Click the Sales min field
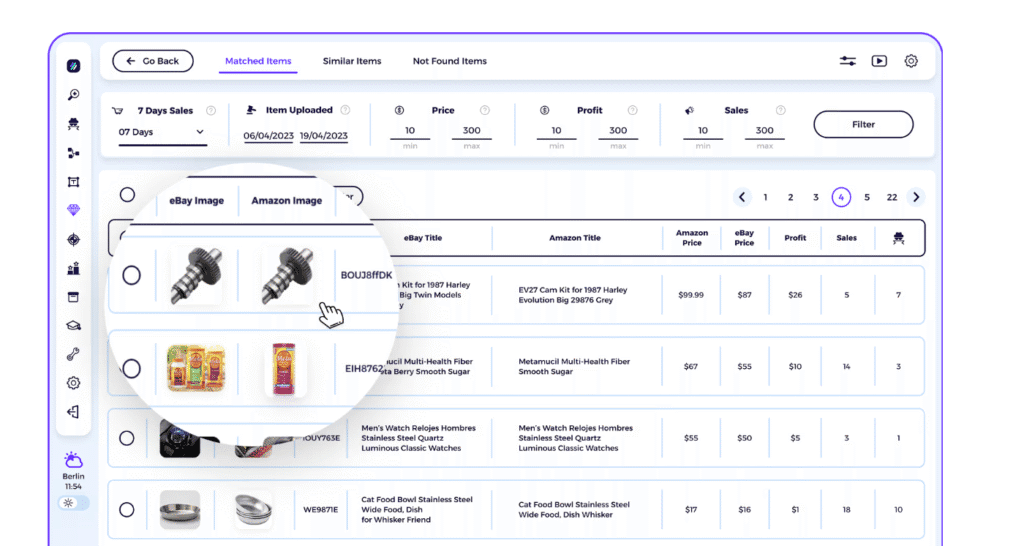The image size is (1024, 546). (703, 131)
